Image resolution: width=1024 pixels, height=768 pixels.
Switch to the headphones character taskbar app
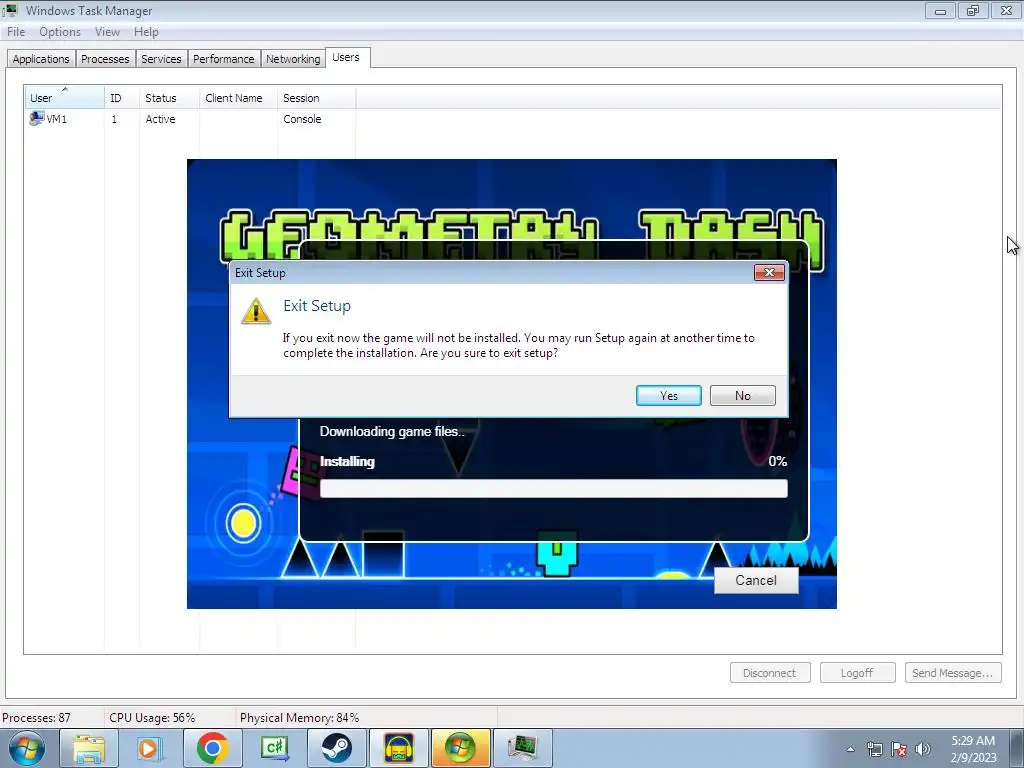pyautogui.click(x=398, y=748)
